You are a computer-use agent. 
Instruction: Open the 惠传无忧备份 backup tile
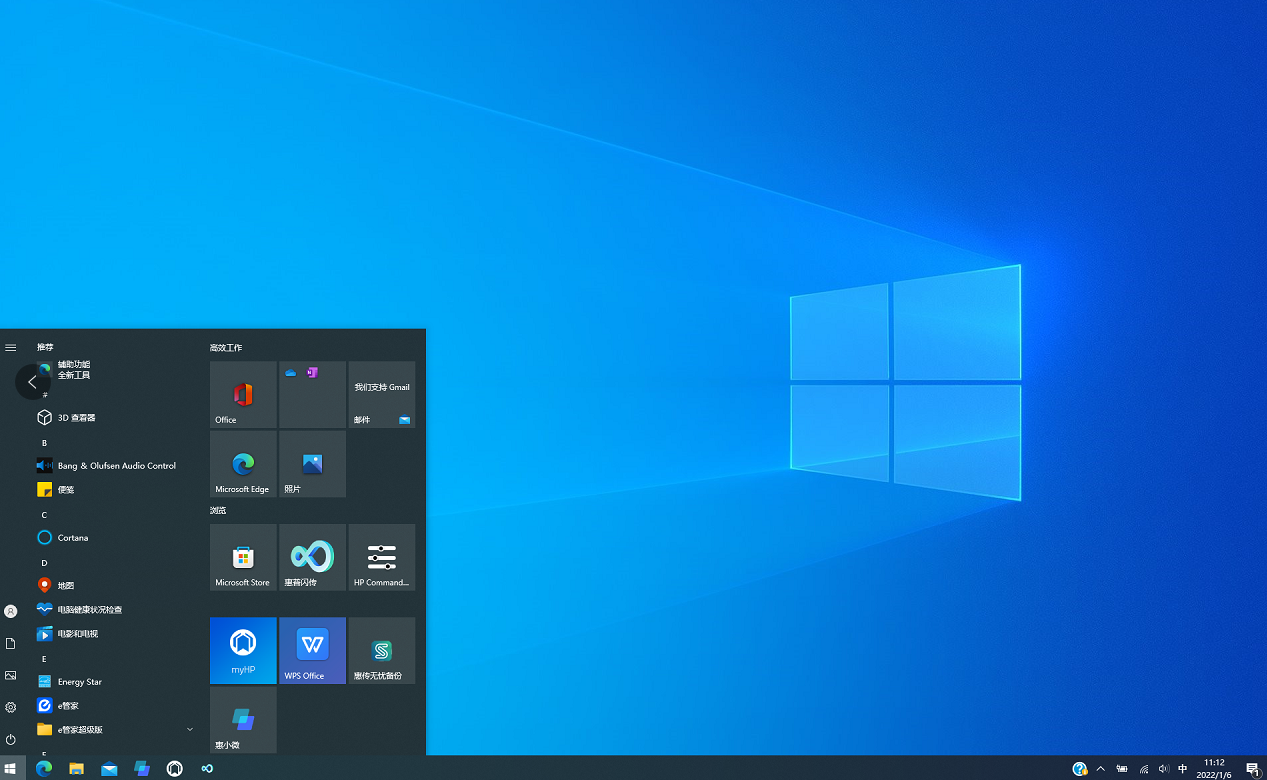(x=382, y=650)
